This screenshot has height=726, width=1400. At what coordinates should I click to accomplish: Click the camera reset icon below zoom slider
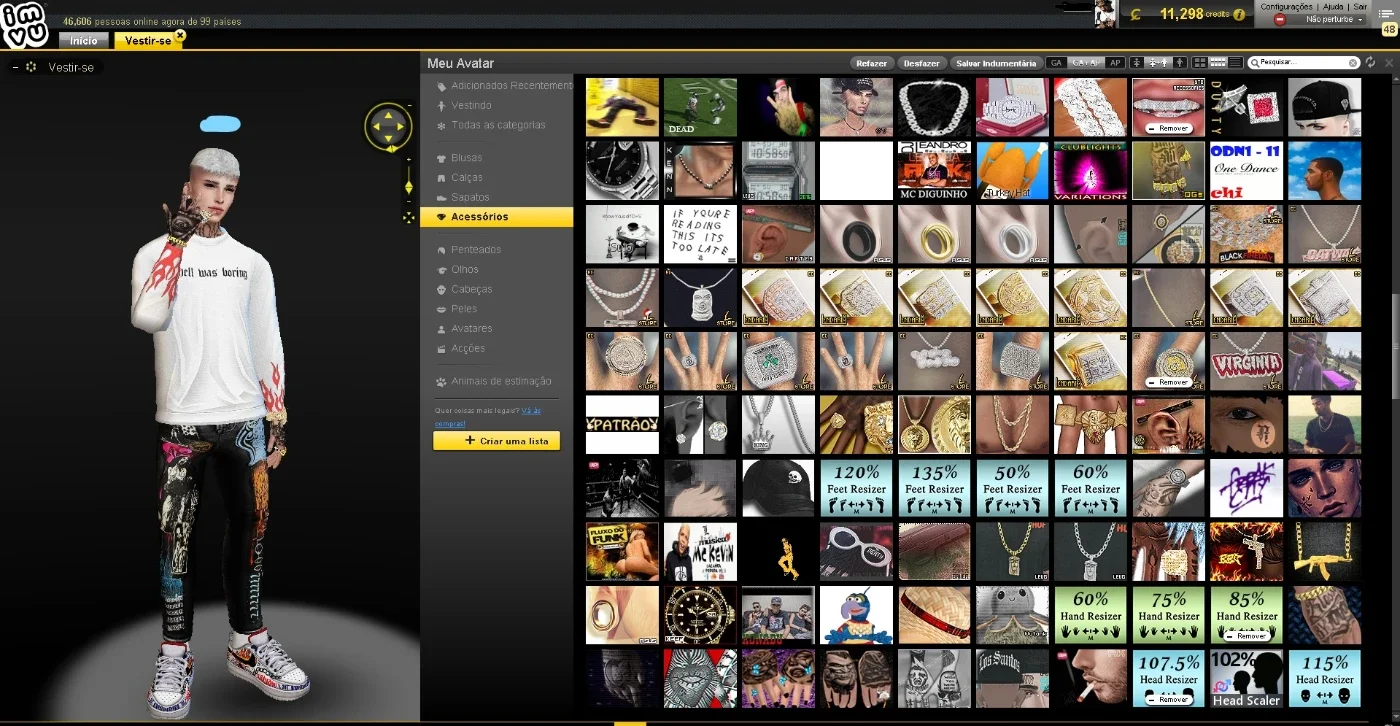click(408, 217)
